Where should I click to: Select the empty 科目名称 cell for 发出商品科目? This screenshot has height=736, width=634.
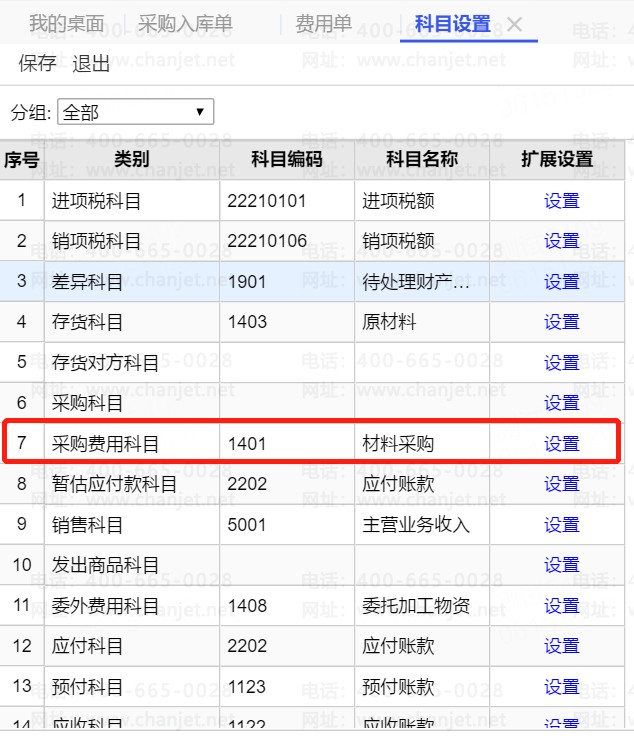421,566
